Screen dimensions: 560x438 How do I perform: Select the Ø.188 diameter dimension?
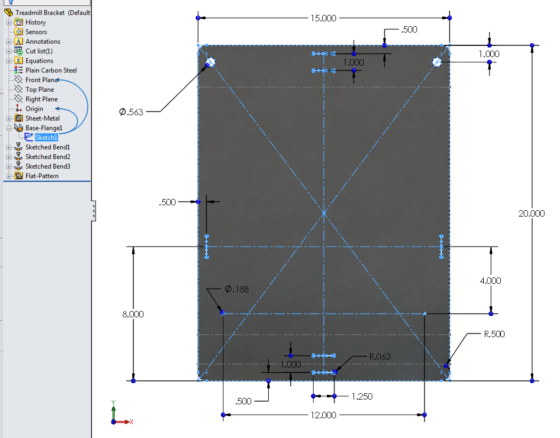point(236,289)
